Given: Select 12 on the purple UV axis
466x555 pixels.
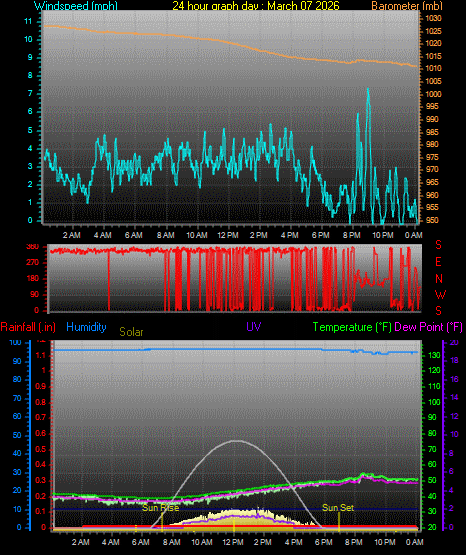Looking at the screenshot, I should [x=454, y=416].
